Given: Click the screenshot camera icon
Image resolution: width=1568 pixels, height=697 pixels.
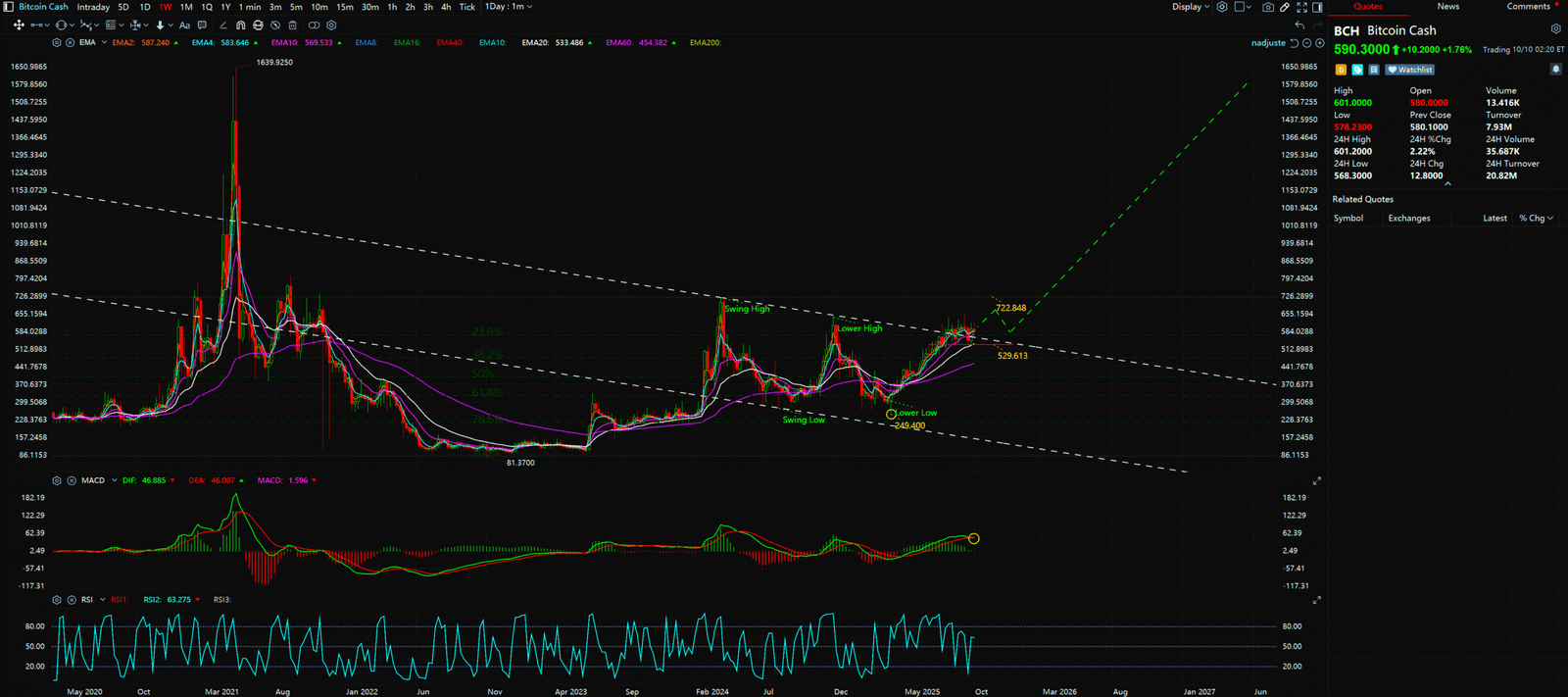Looking at the screenshot, I should 1268,7.
